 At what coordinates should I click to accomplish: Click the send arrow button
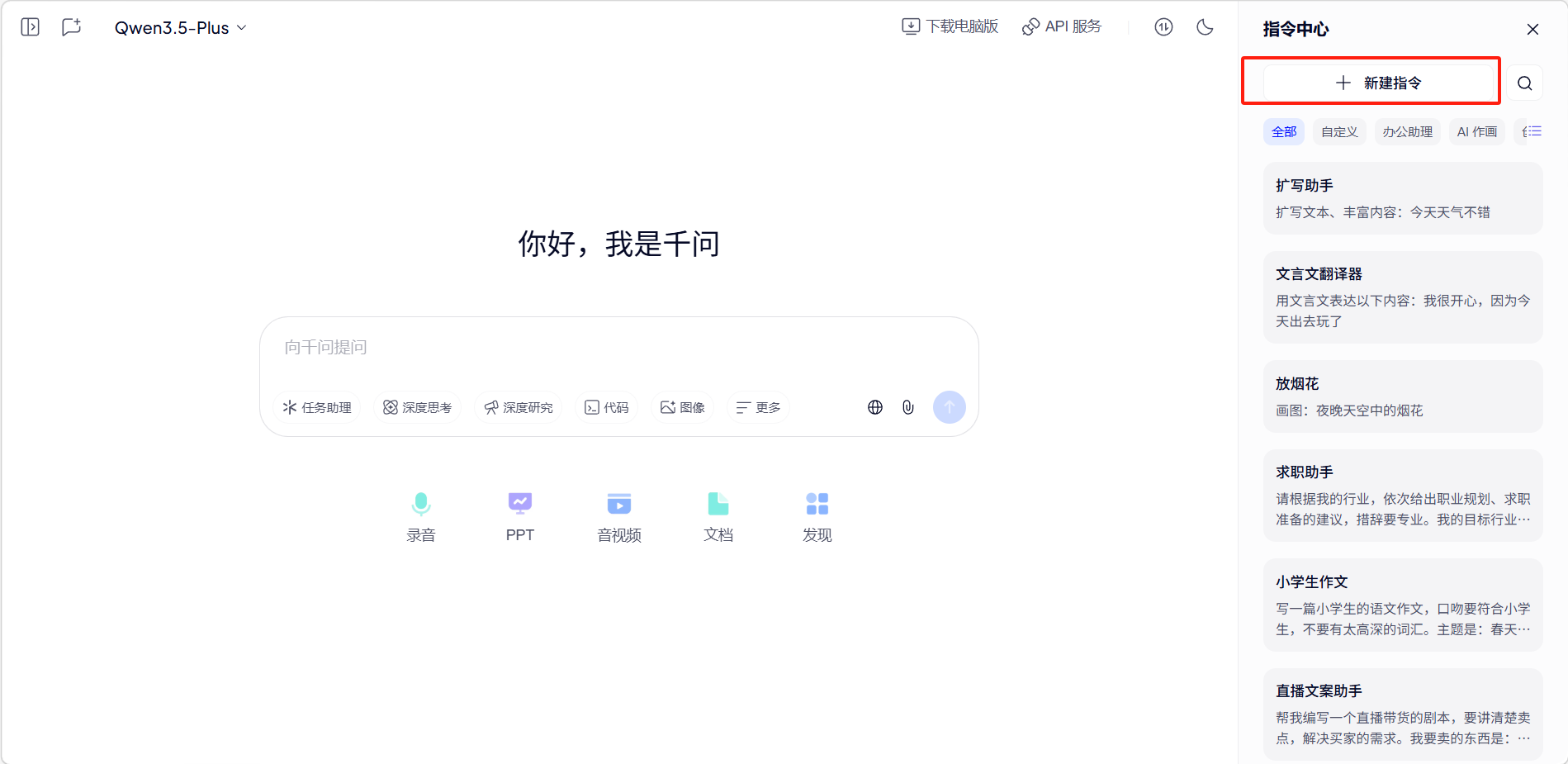coord(949,407)
